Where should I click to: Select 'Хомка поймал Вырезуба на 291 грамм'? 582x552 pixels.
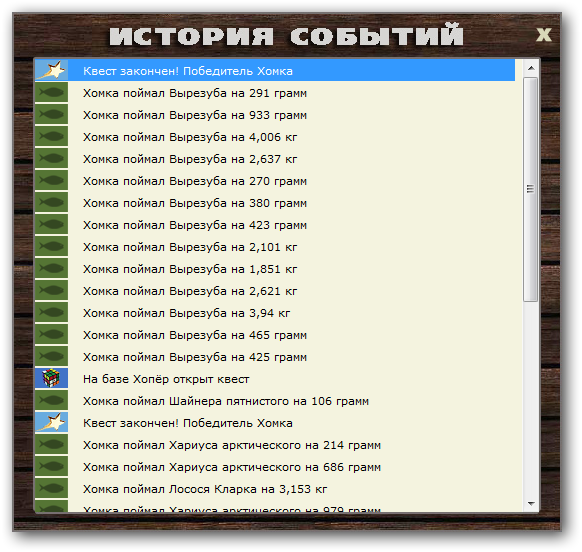[275, 92]
